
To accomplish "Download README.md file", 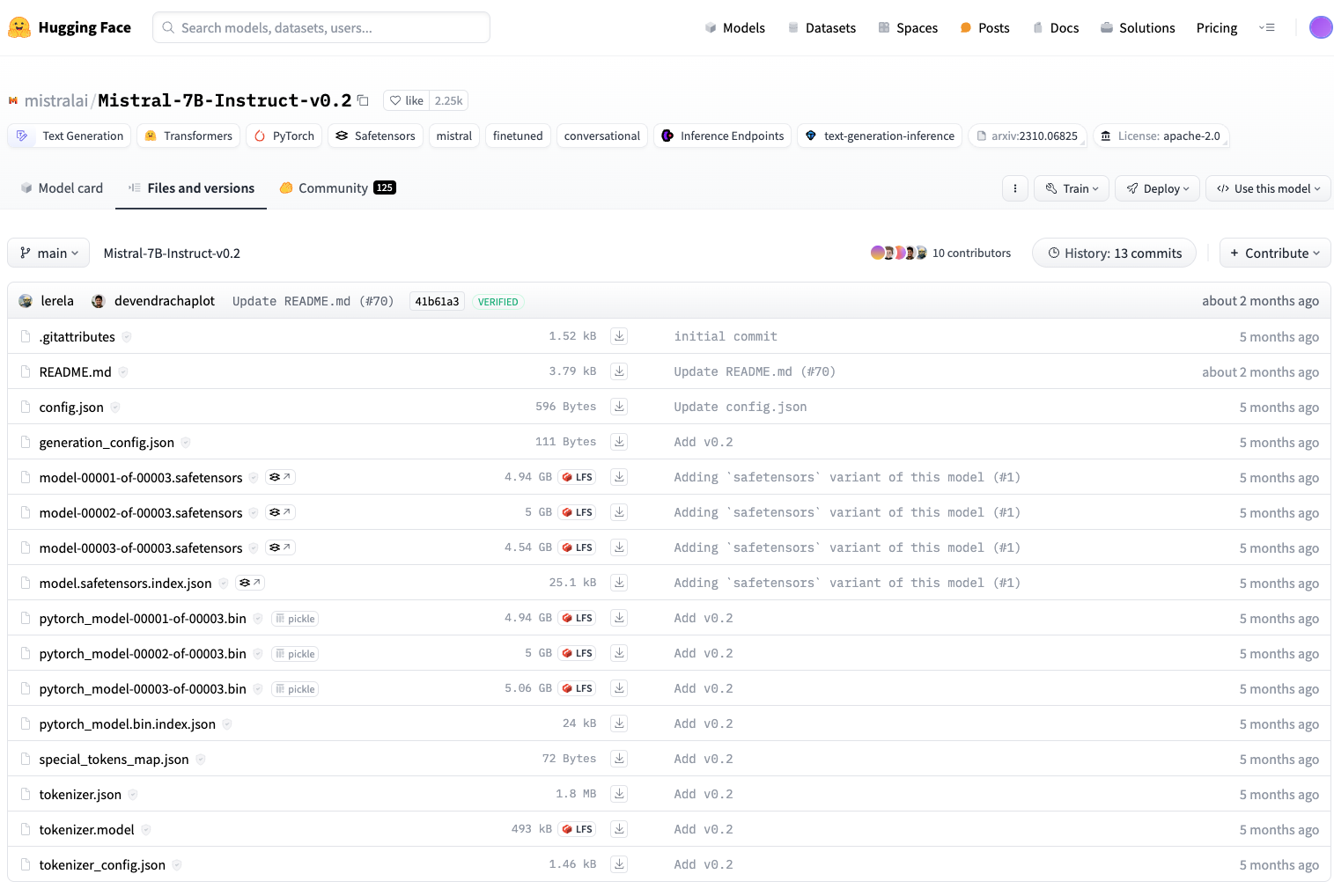I will [x=619, y=371].
